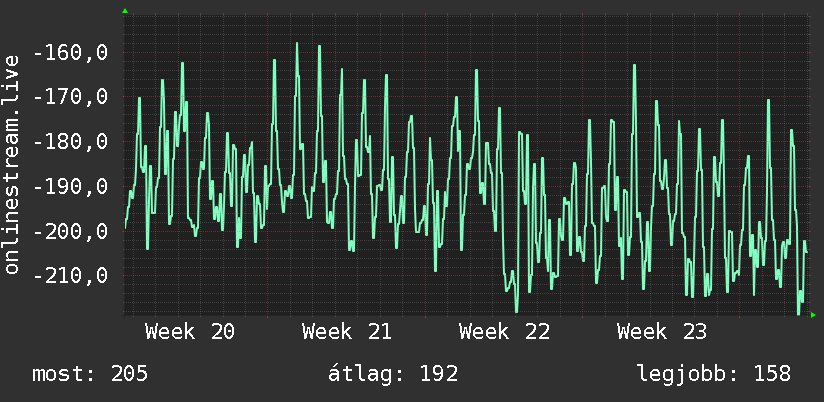This screenshot has width=824, height=402.
Task: Click the "most: 205" statistic
Action: pos(90,374)
